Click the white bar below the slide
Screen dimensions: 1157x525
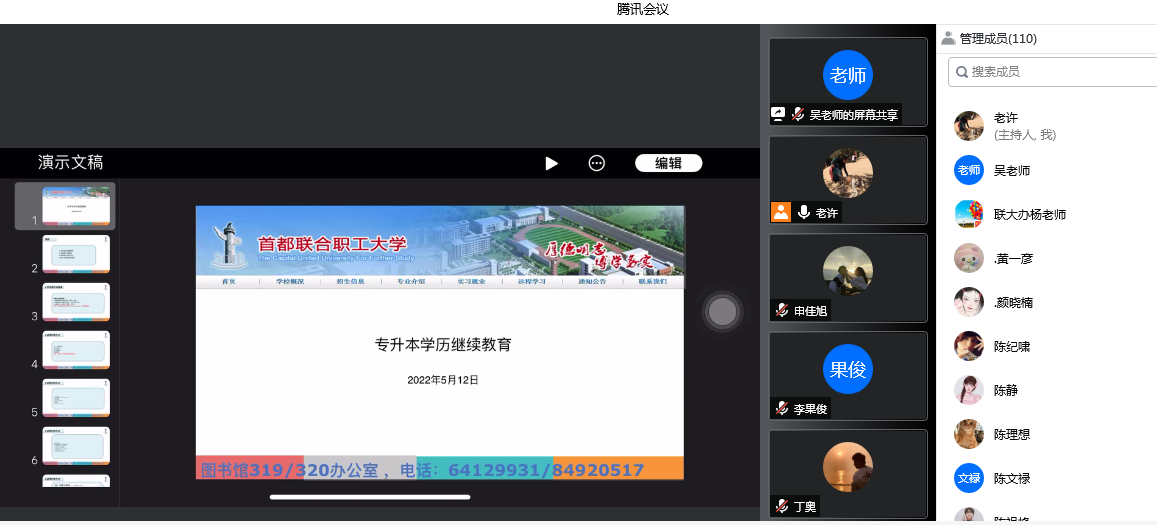point(370,497)
